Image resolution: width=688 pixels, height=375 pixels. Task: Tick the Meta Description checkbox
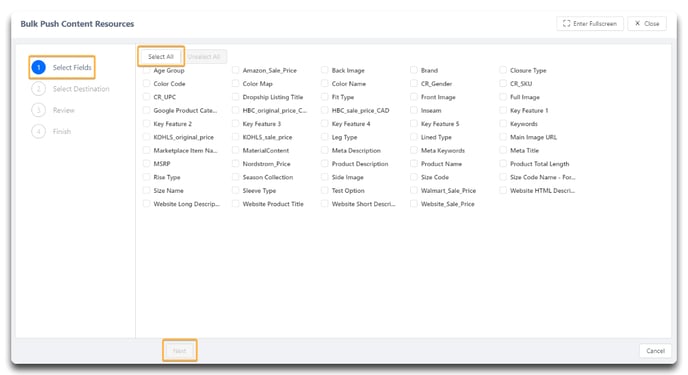(x=325, y=150)
